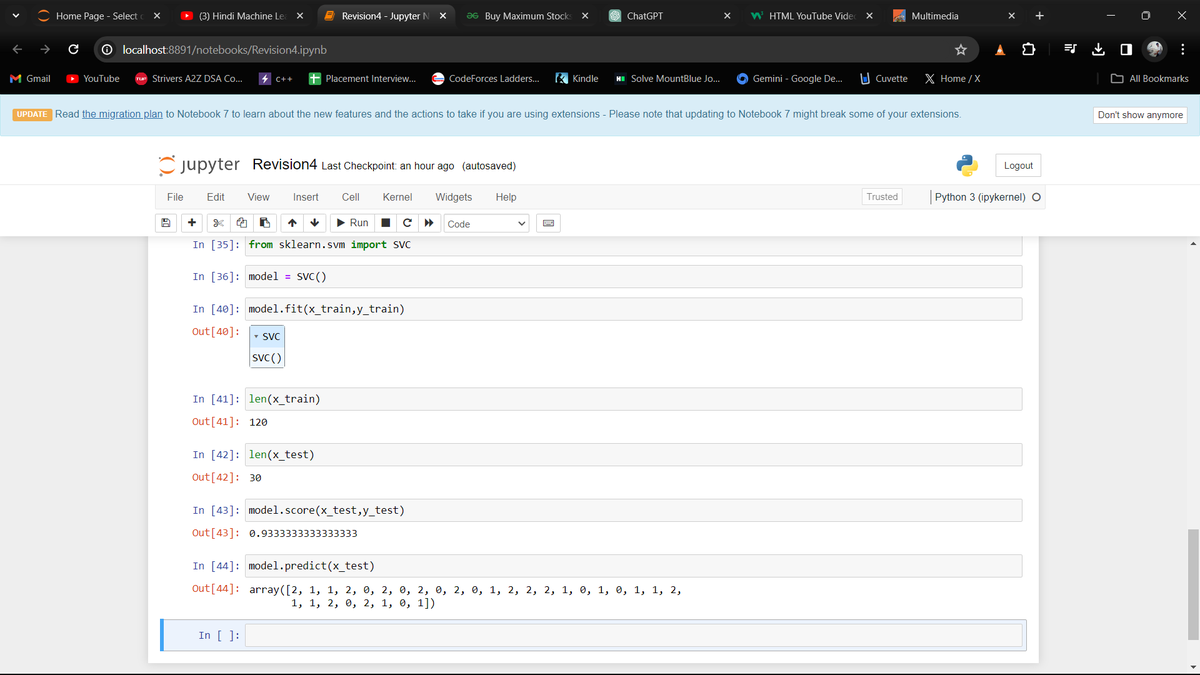Toggle the browser side panel

(x=1126, y=50)
